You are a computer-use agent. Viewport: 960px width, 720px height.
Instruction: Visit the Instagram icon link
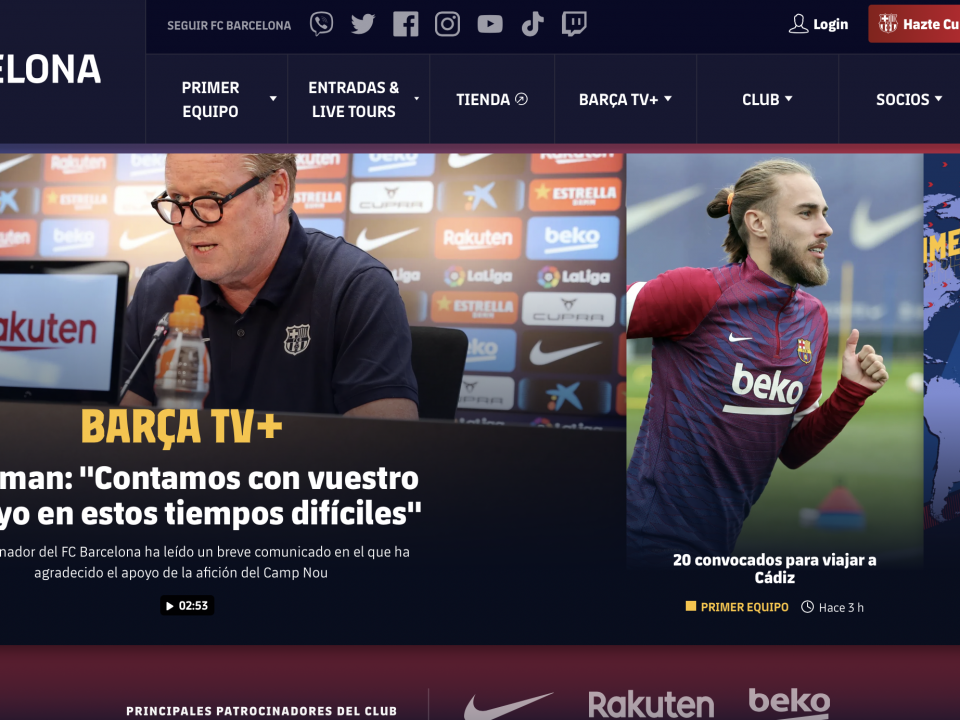point(448,24)
